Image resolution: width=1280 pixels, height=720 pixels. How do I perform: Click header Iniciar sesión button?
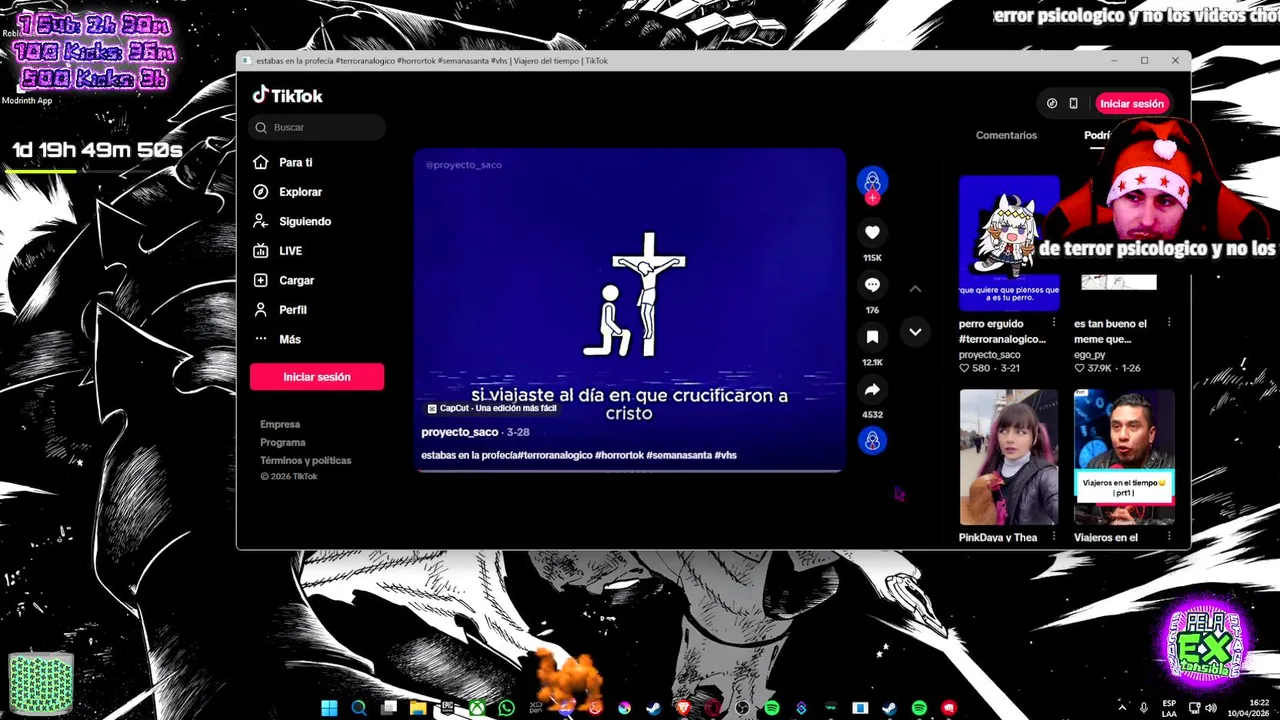click(x=1132, y=103)
